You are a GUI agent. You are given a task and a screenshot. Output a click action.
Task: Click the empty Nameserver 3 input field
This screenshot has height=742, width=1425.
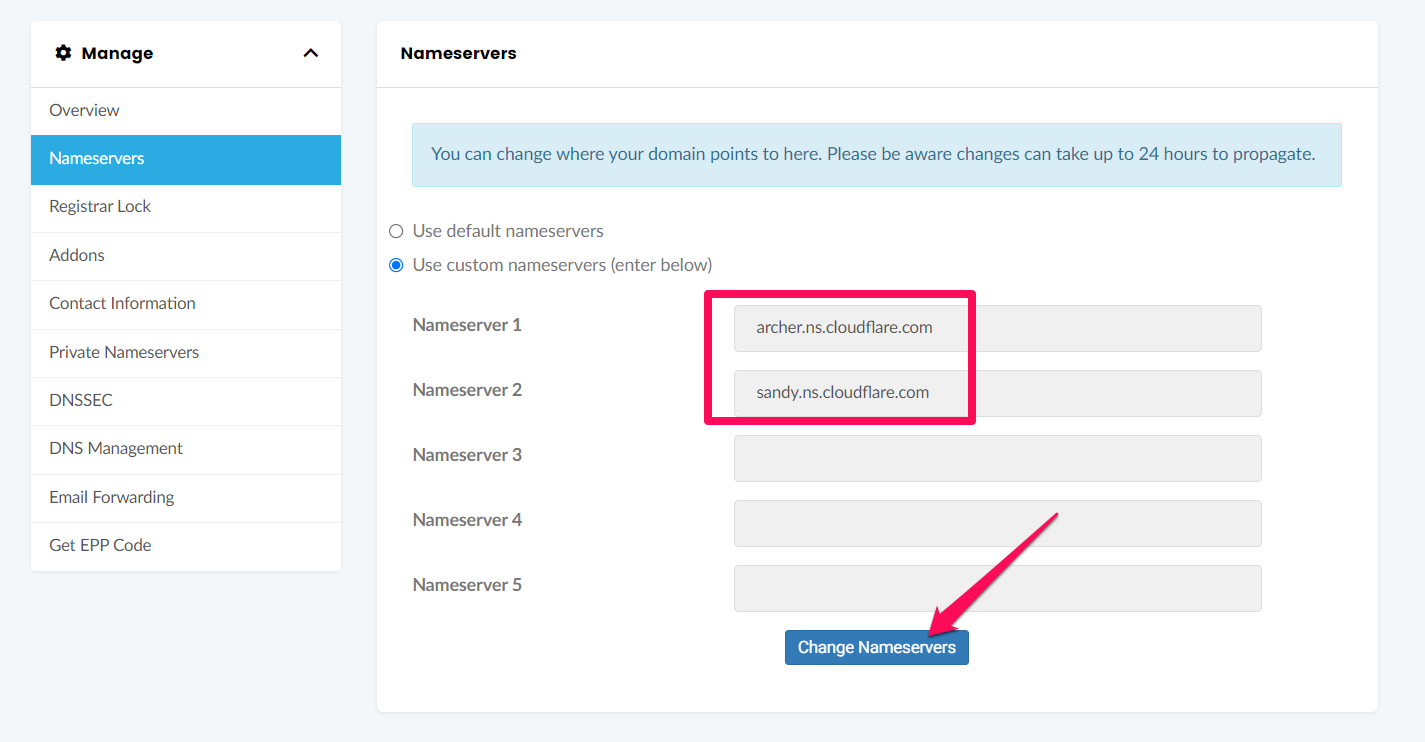[x=997, y=458]
